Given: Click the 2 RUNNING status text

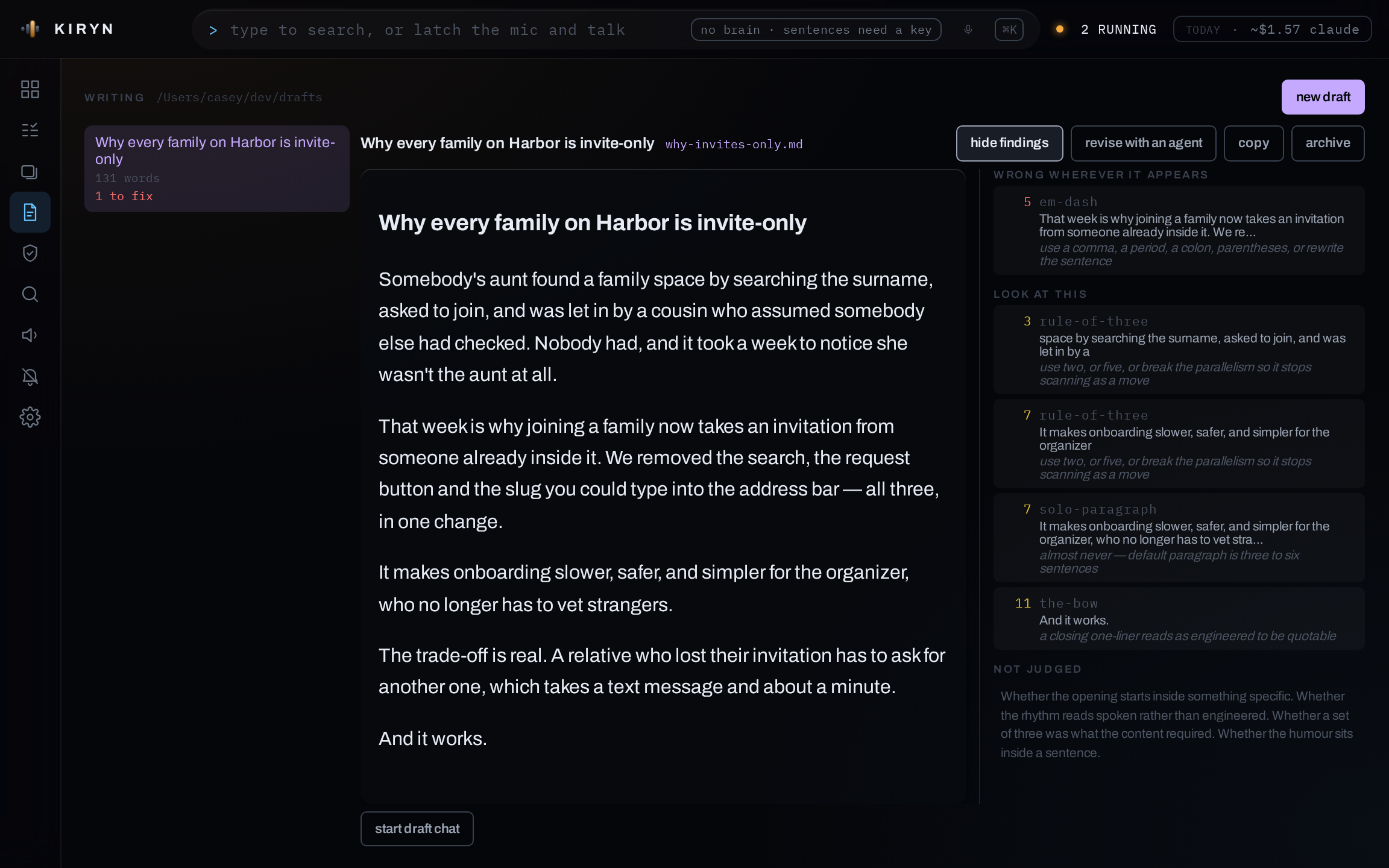Looking at the screenshot, I should click(x=1119, y=30).
